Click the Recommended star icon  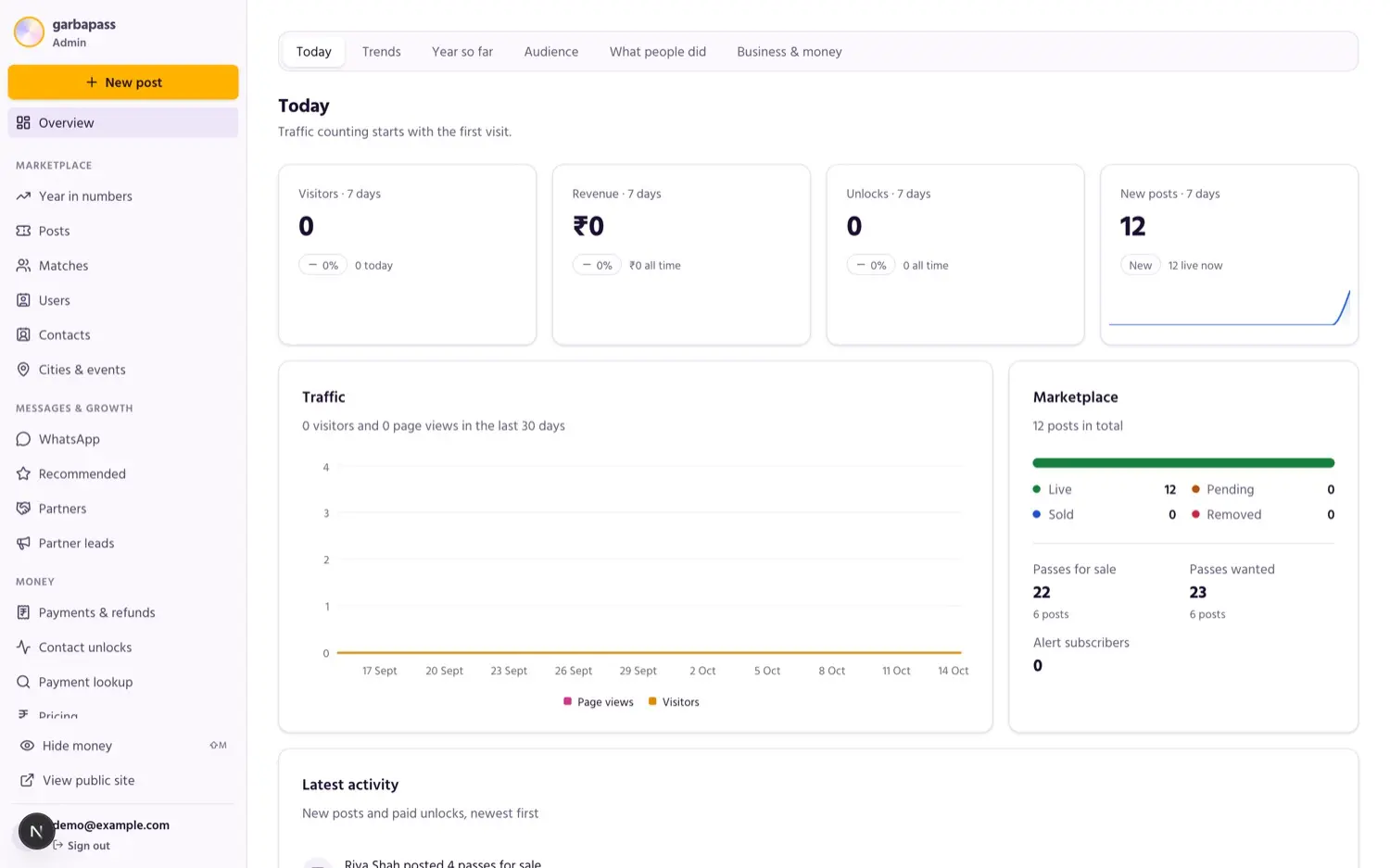click(23, 473)
